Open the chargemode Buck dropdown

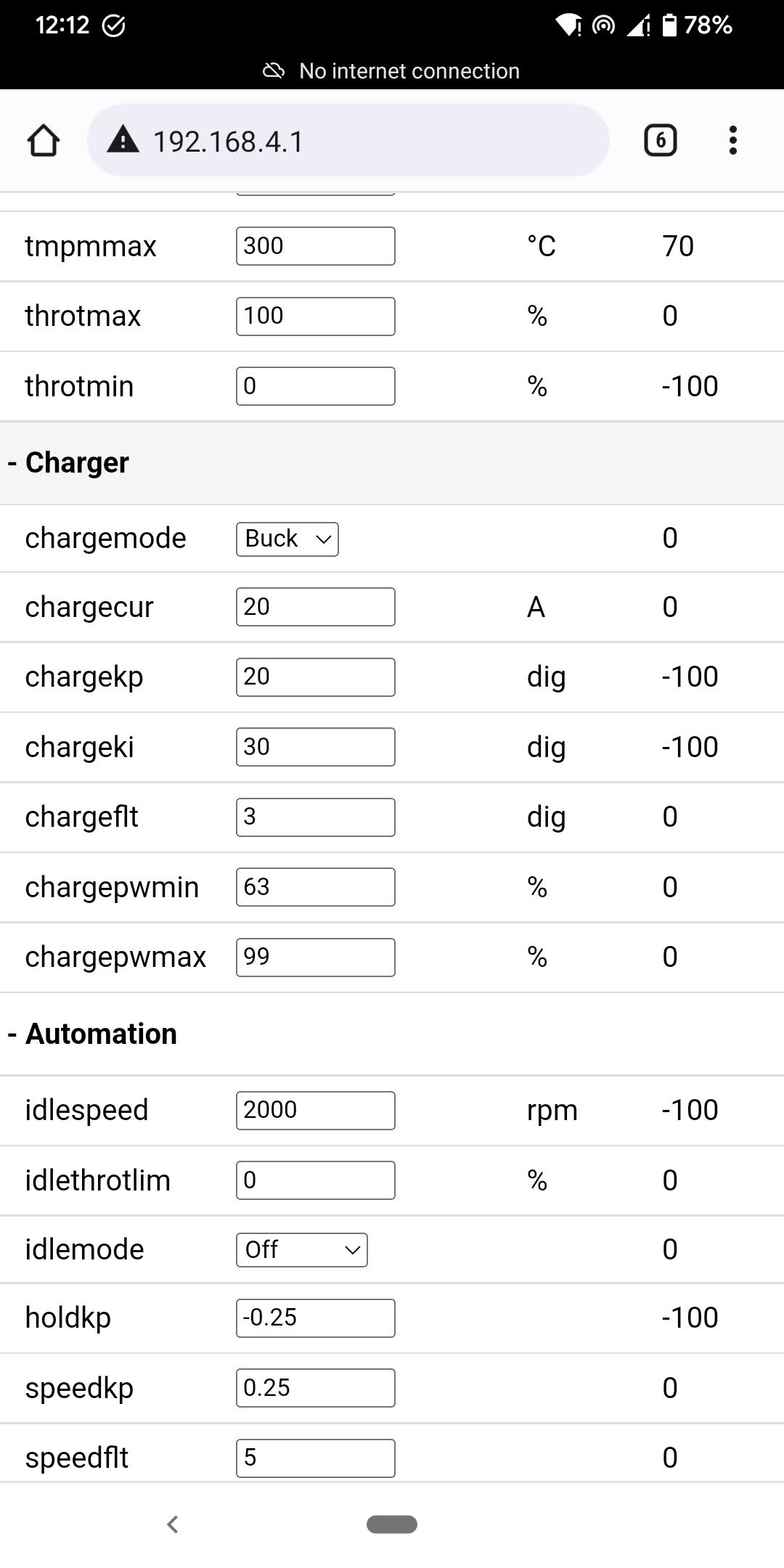[287, 539]
